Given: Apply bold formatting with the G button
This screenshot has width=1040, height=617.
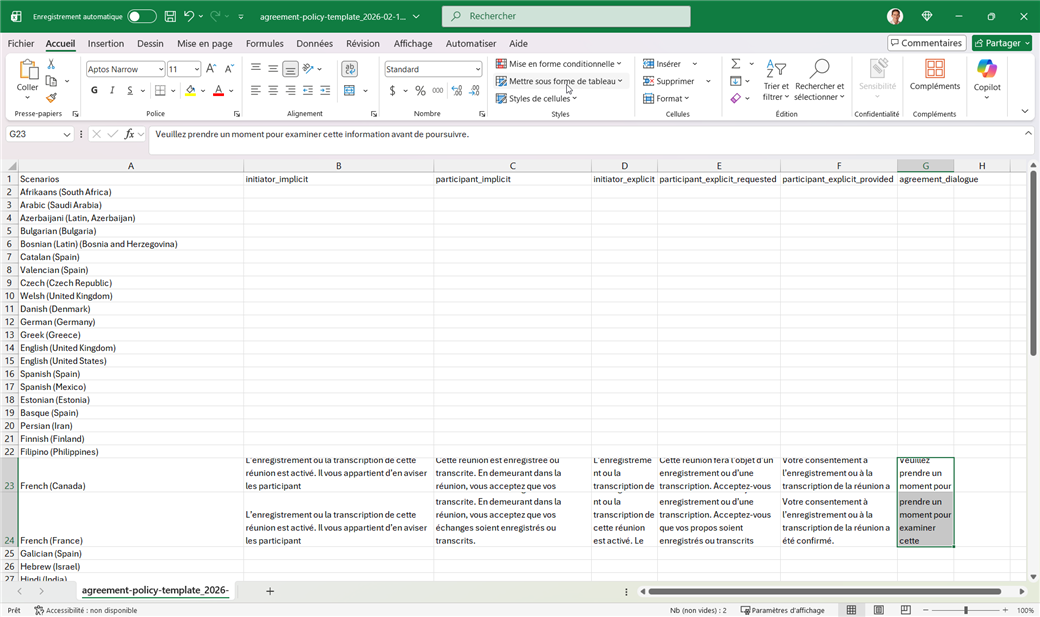Looking at the screenshot, I should point(94,90).
